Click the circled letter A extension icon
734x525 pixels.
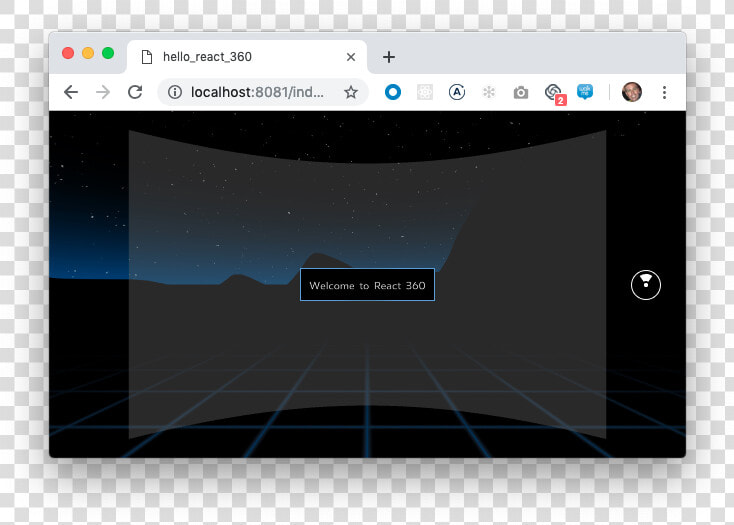coord(457,92)
